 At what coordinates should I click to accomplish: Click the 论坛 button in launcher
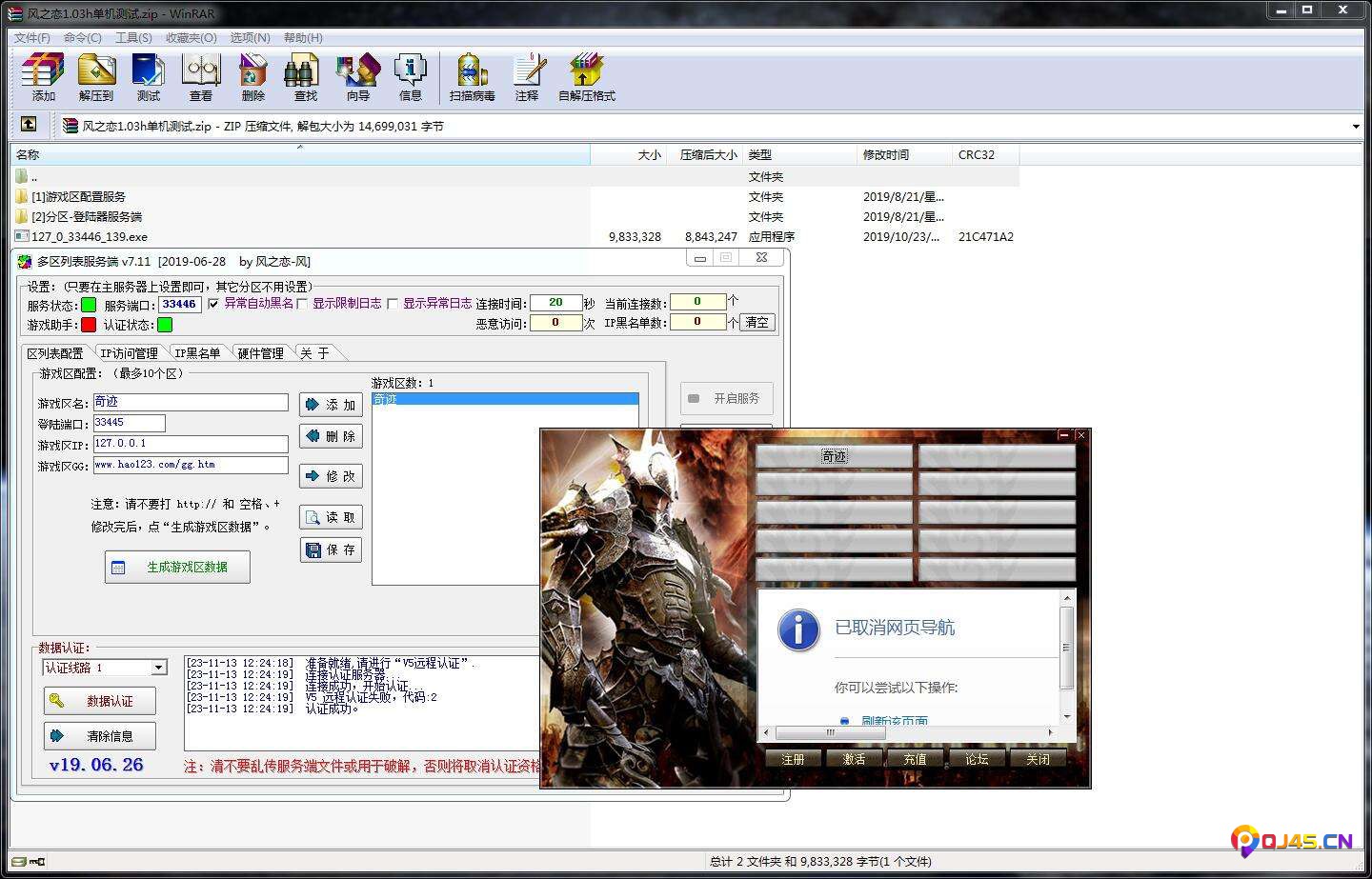tap(977, 759)
